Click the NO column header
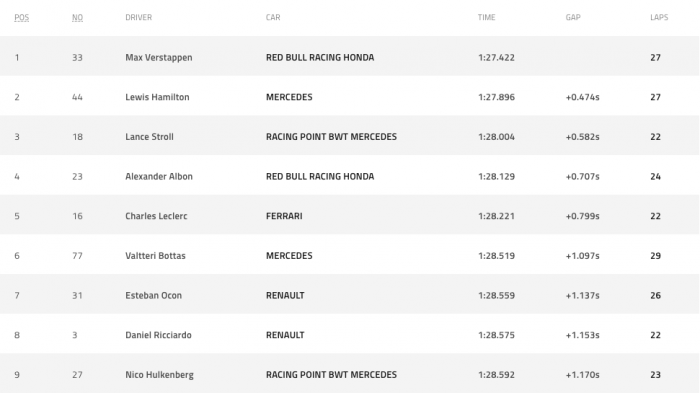This screenshot has height=393, width=700. (77, 17)
